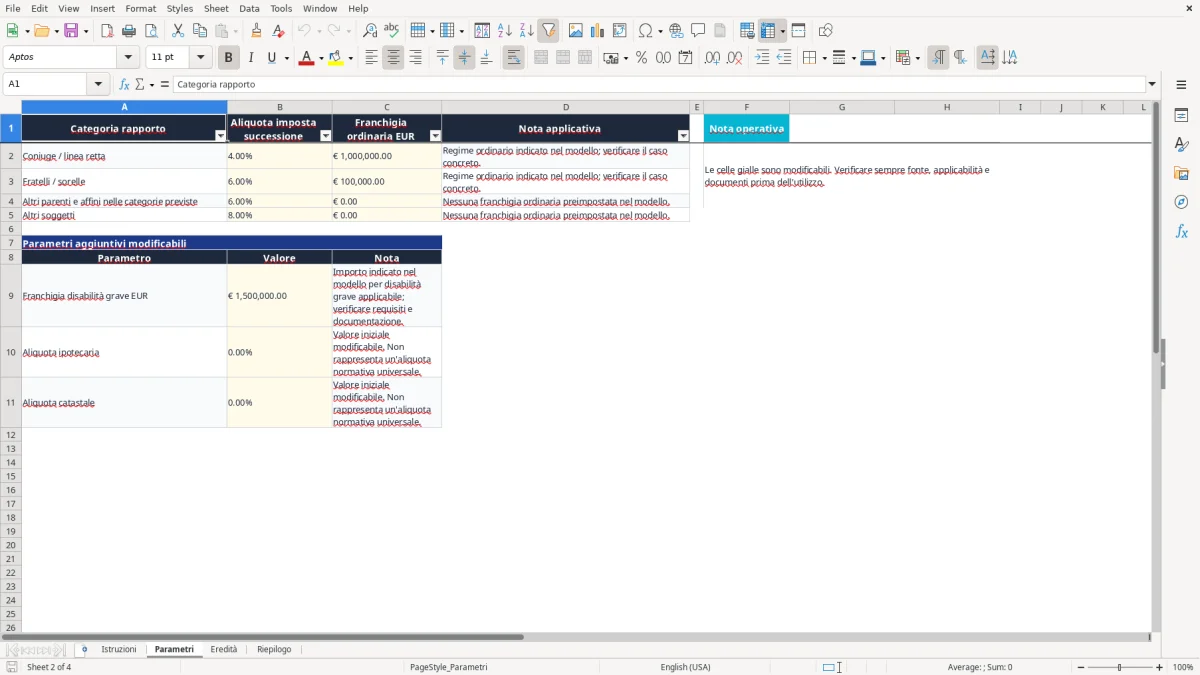Click the horizontal scrollbar
Screen dimensions: 1200x675
(262, 636)
